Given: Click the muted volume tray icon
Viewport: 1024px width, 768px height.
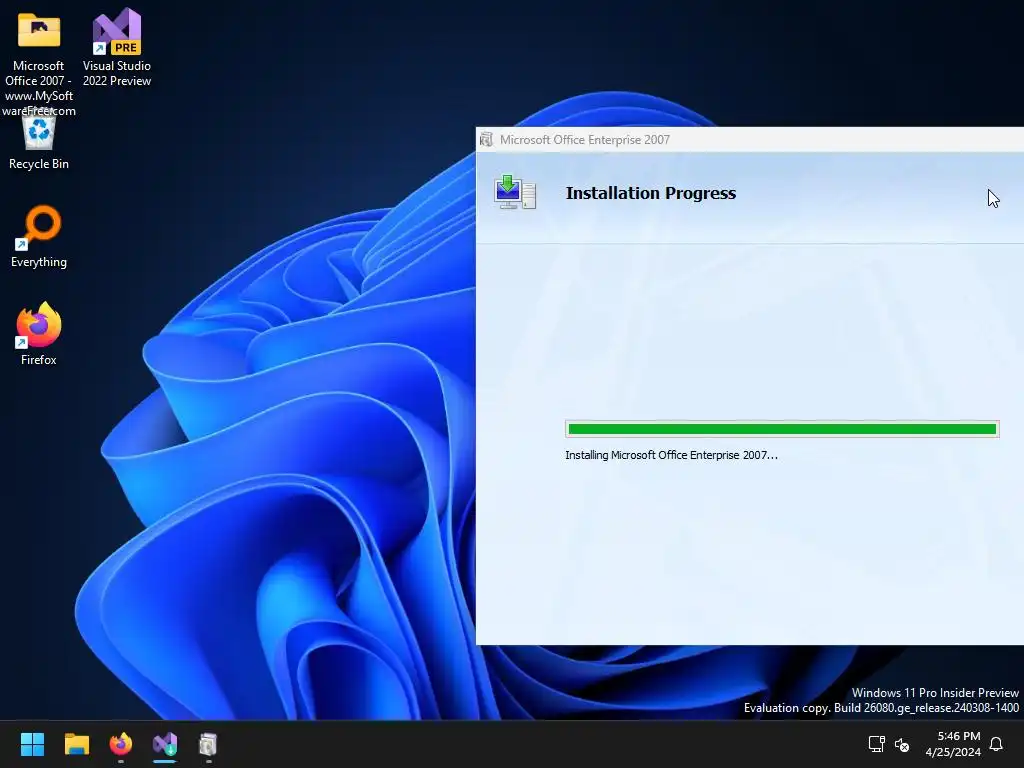Looking at the screenshot, I should tap(902, 744).
